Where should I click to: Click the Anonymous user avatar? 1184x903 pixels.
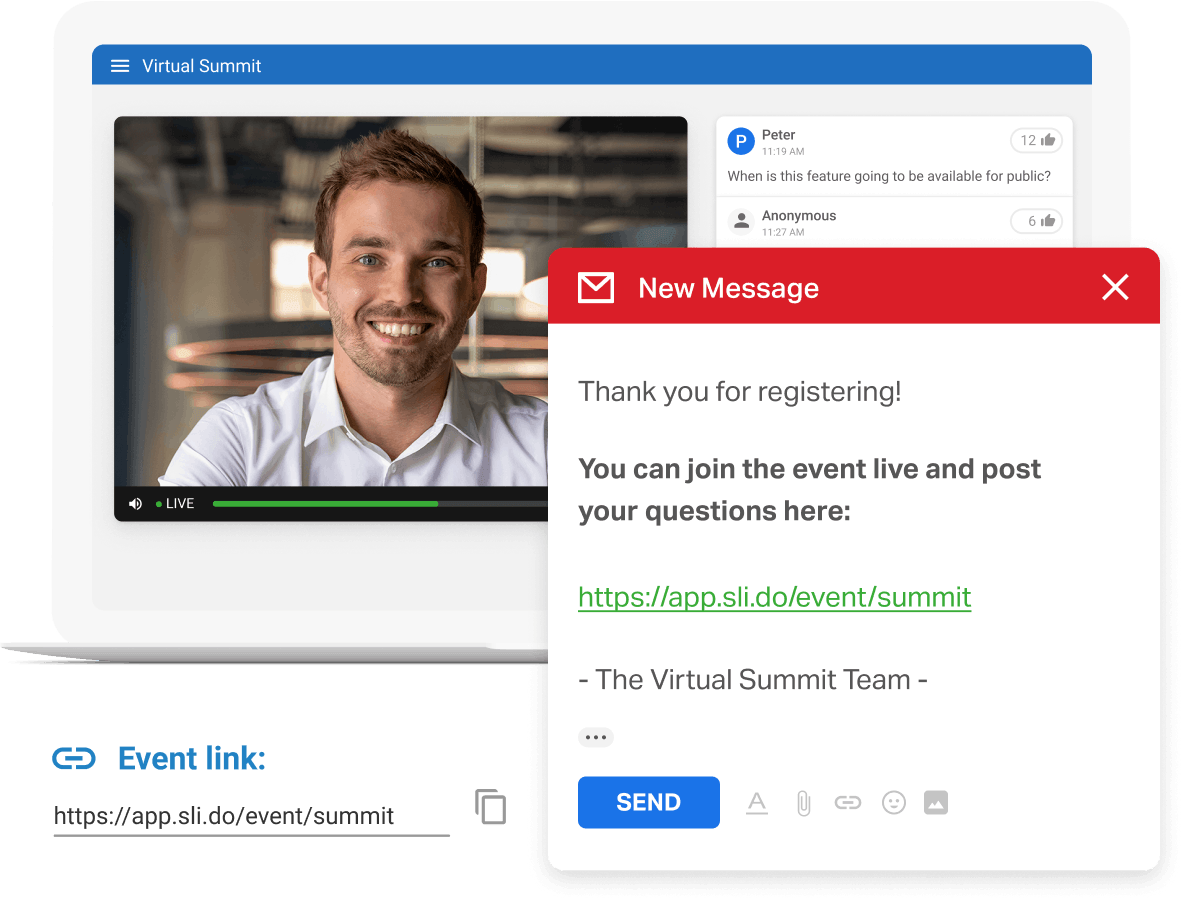click(740, 221)
